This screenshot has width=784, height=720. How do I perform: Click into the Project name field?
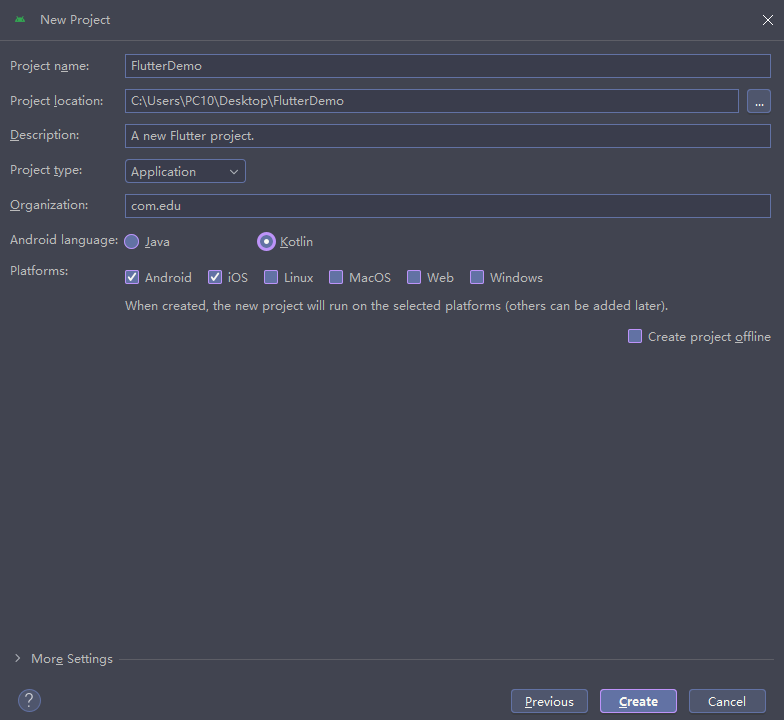(447, 66)
